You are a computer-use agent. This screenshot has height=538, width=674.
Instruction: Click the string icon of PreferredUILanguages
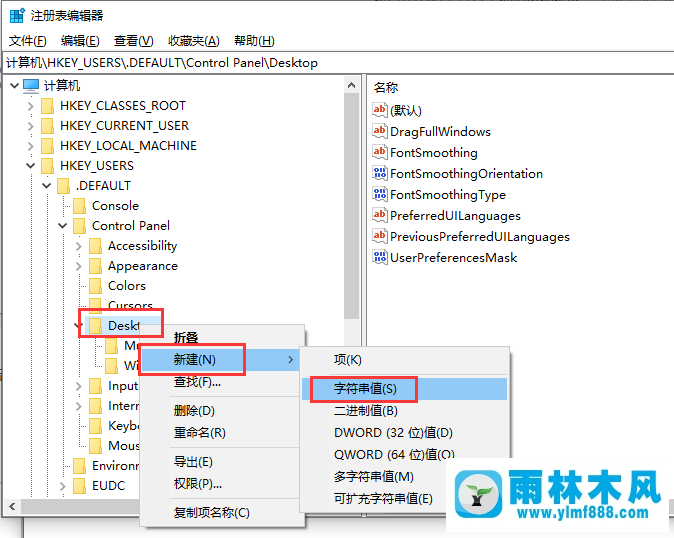click(x=380, y=215)
